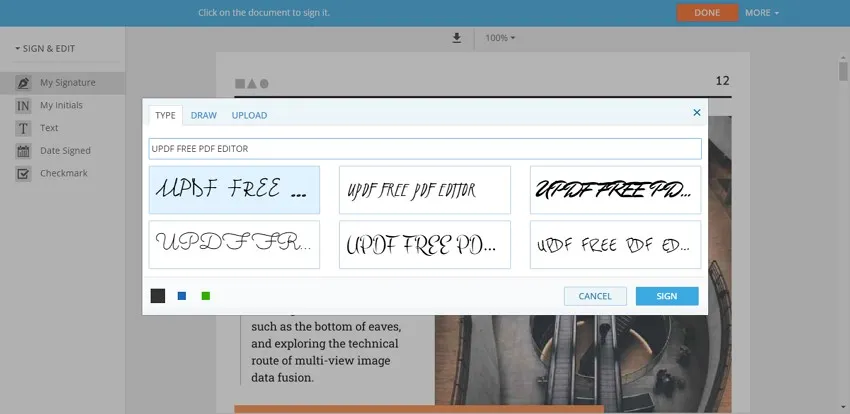The height and width of the screenshot is (414, 850).
Task: Switch to the UPLOAD tab
Action: (x=249, y=115)
